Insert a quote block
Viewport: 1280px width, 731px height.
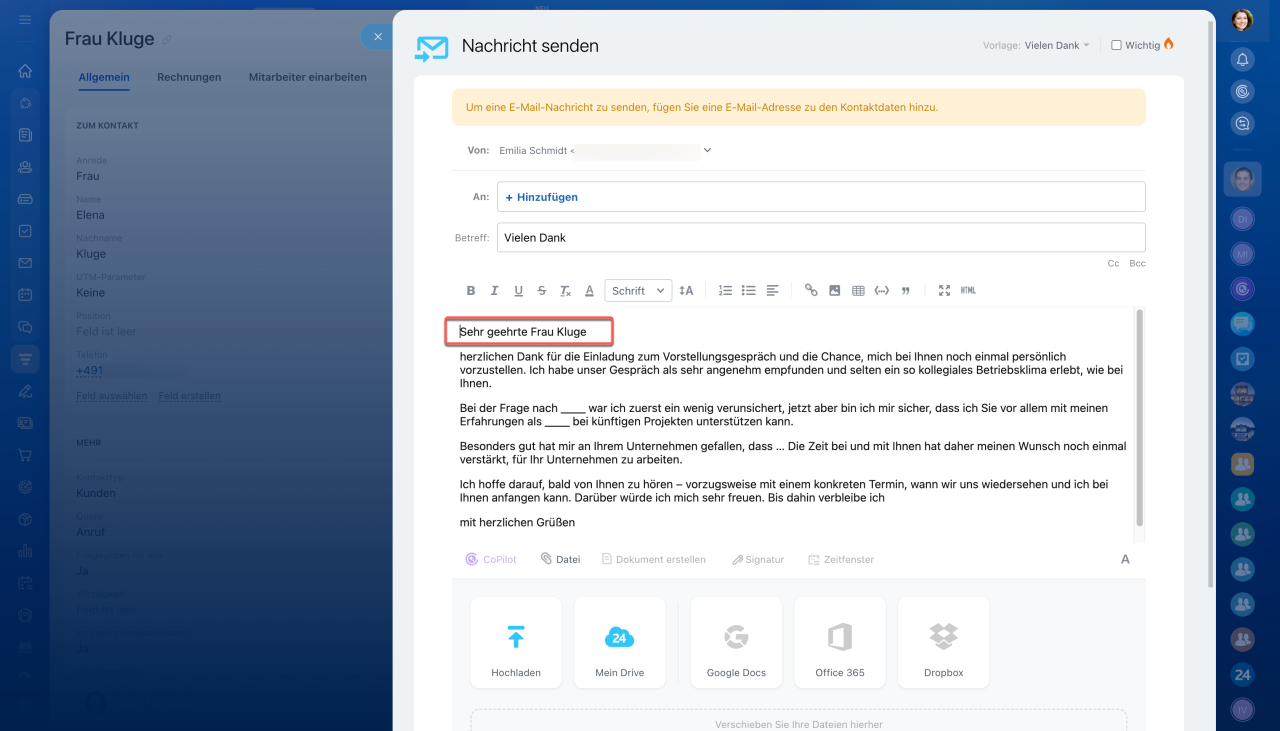906,291
